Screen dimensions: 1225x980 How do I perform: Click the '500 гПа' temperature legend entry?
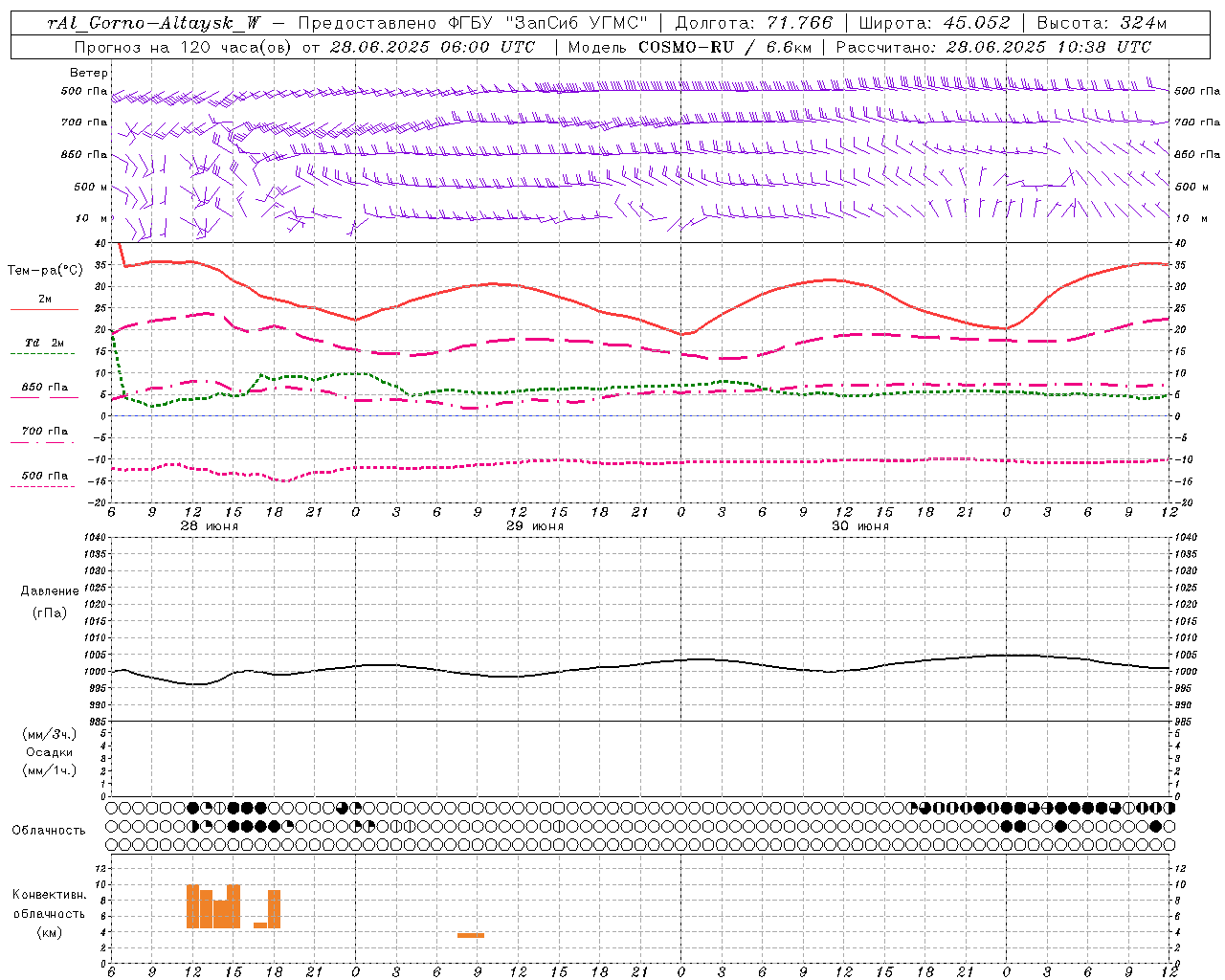(45, 476)
